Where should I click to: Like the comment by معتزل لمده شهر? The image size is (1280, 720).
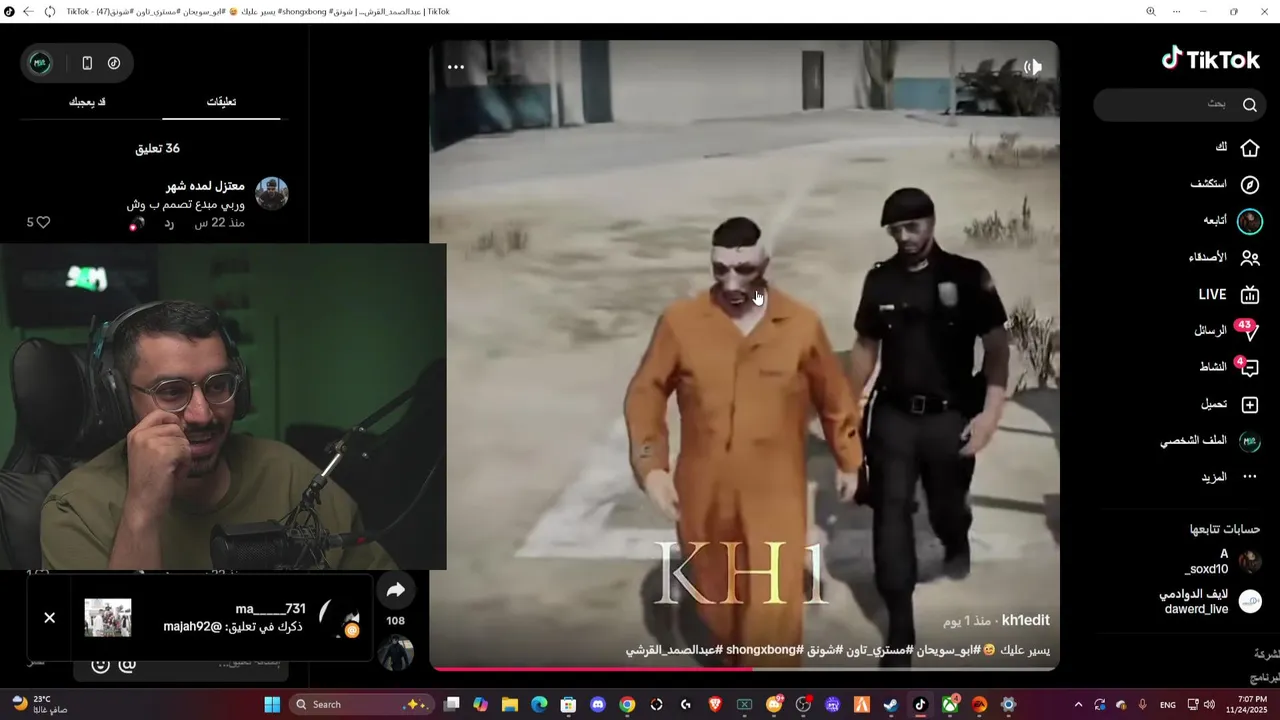[x=43, y=222]
